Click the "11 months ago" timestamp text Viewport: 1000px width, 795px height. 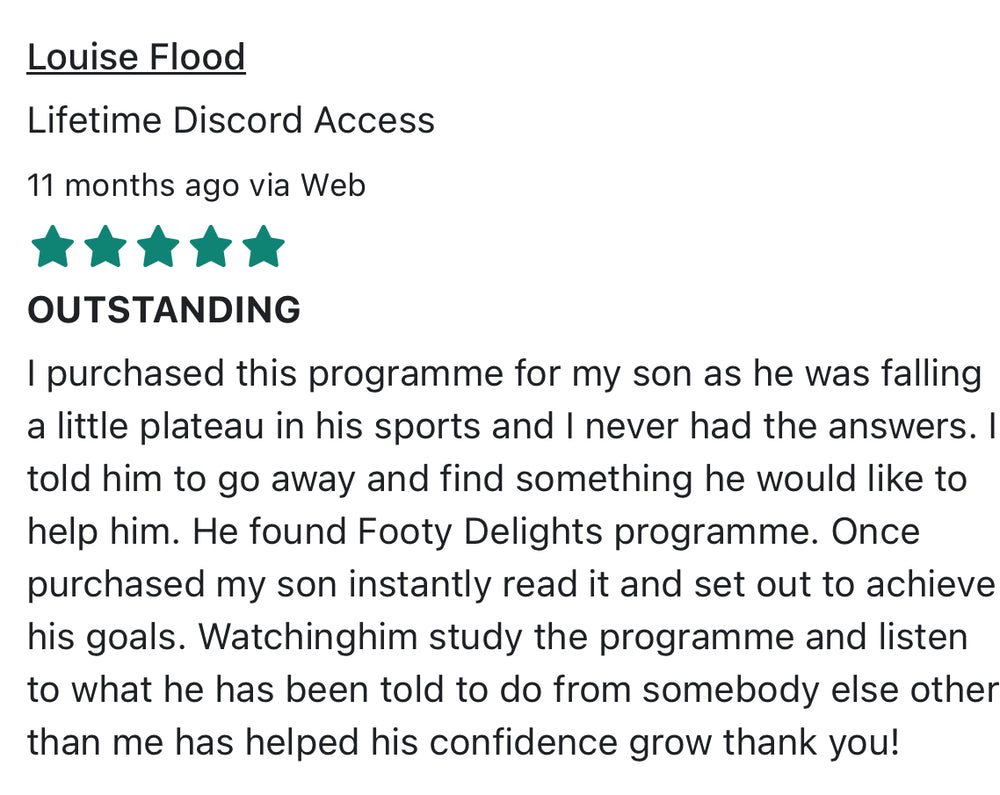click(x=133, y=185)
